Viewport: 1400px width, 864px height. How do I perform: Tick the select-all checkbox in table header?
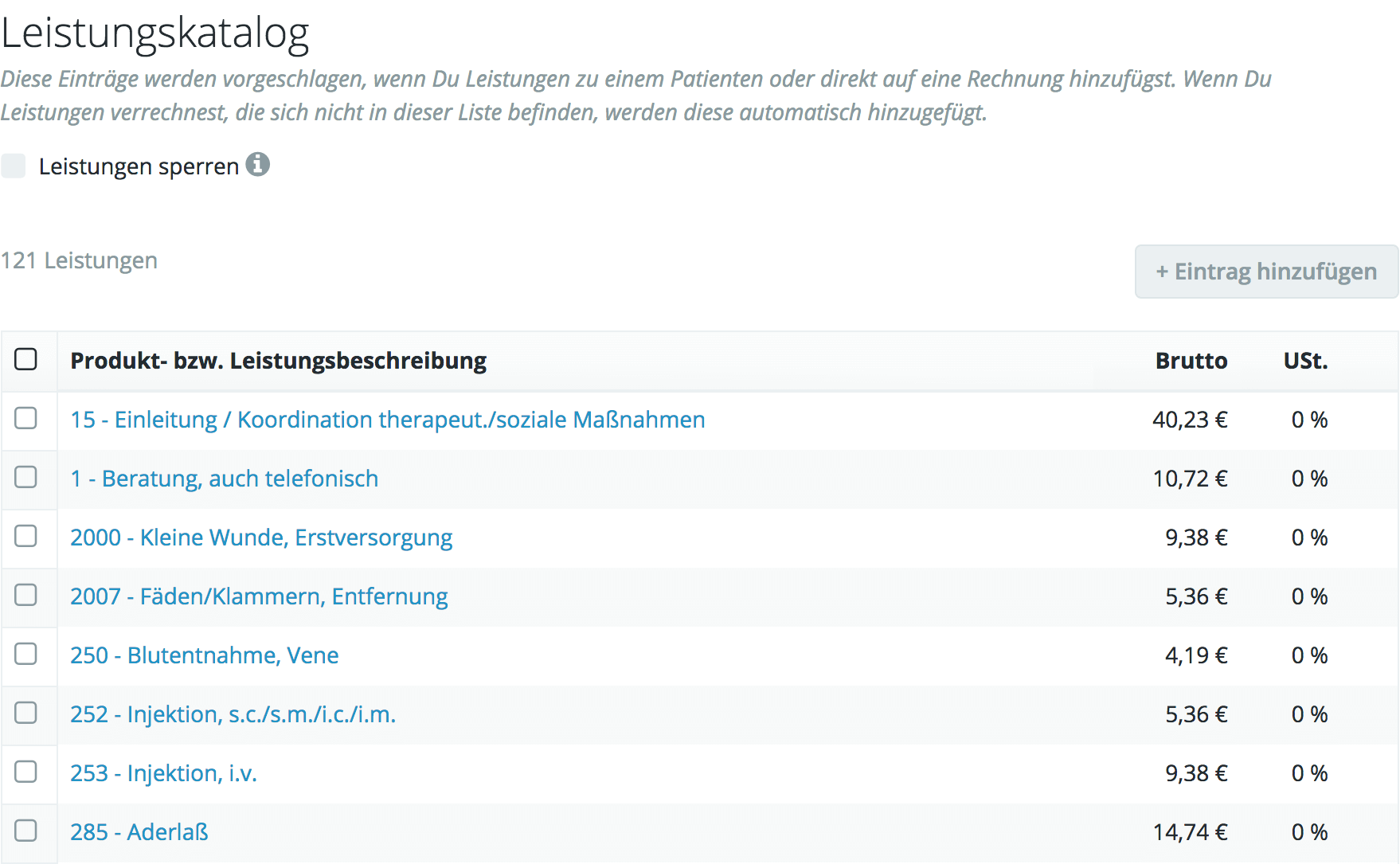tap(25, 359)
